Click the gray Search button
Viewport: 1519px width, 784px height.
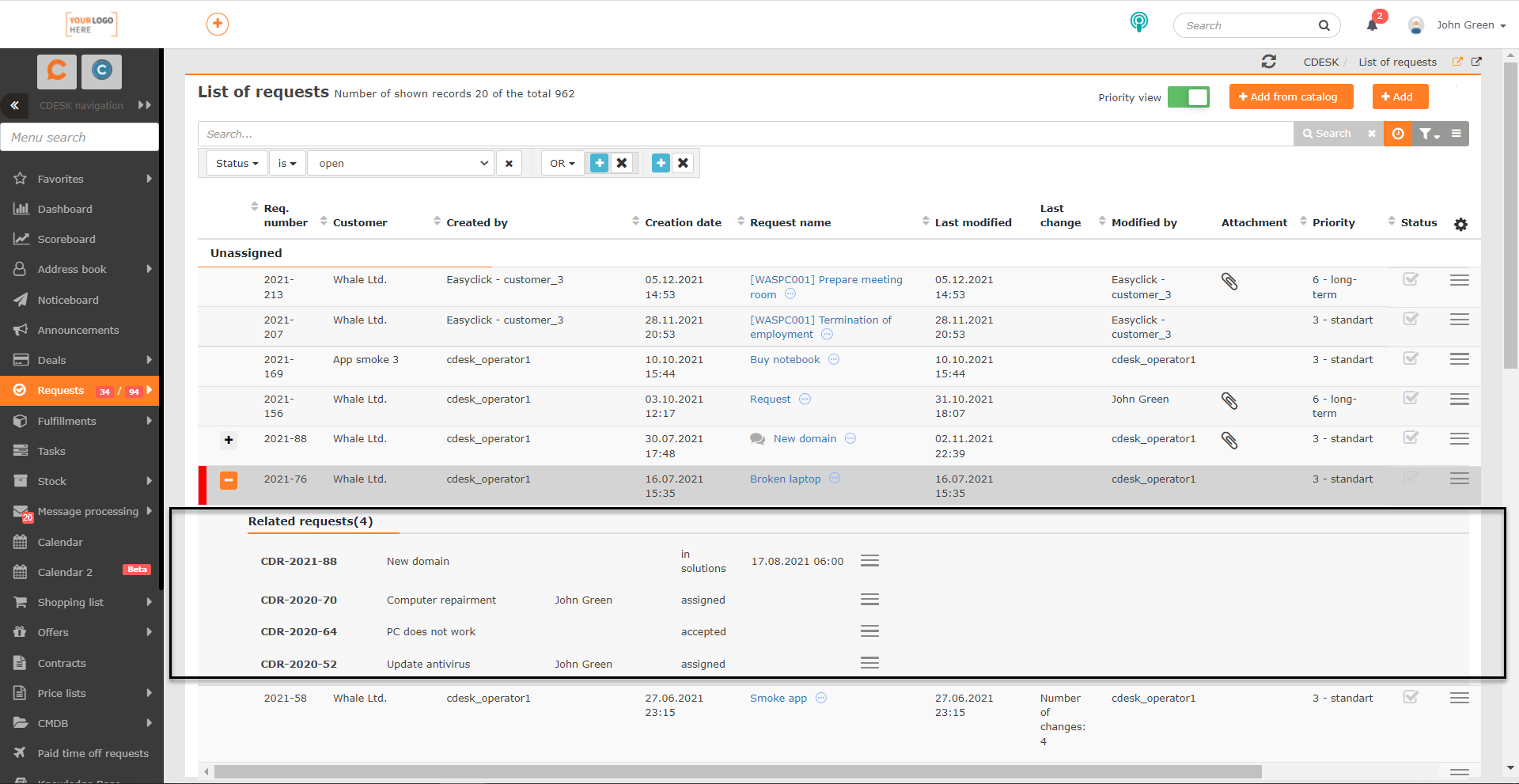point(1328,134)
